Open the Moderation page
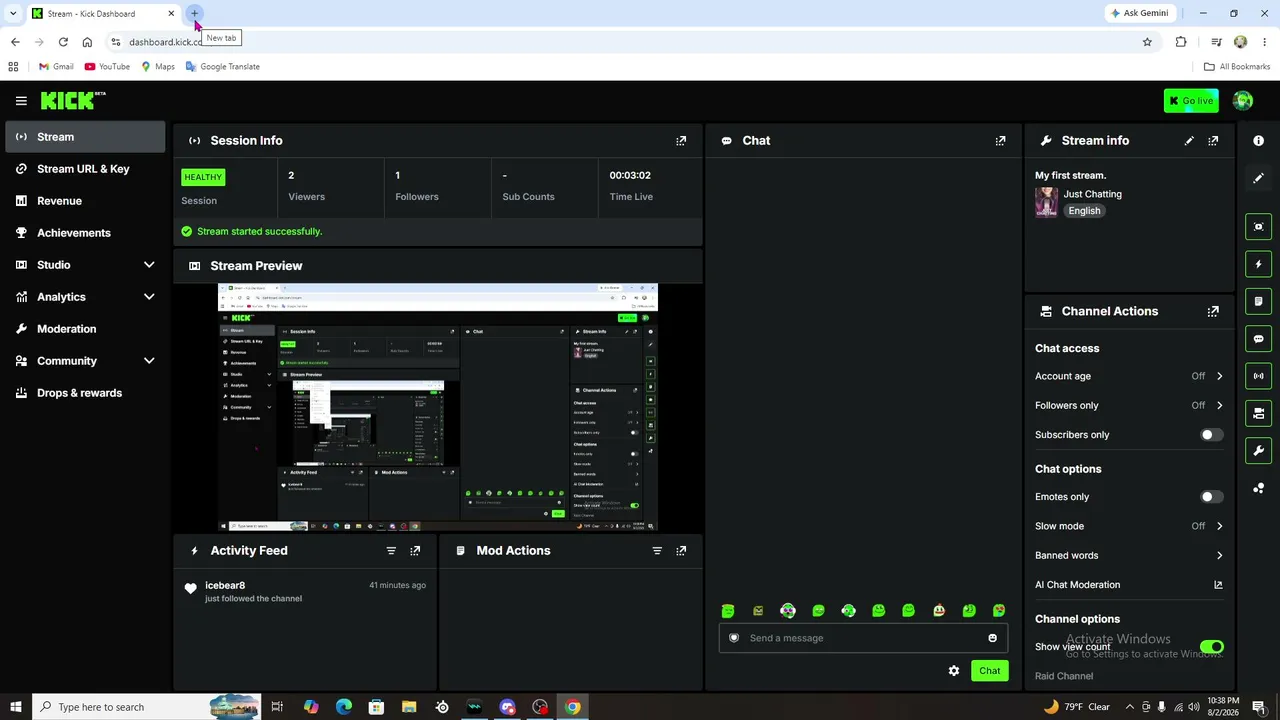Screen dimensions: 1280x720 click(85, 329)
